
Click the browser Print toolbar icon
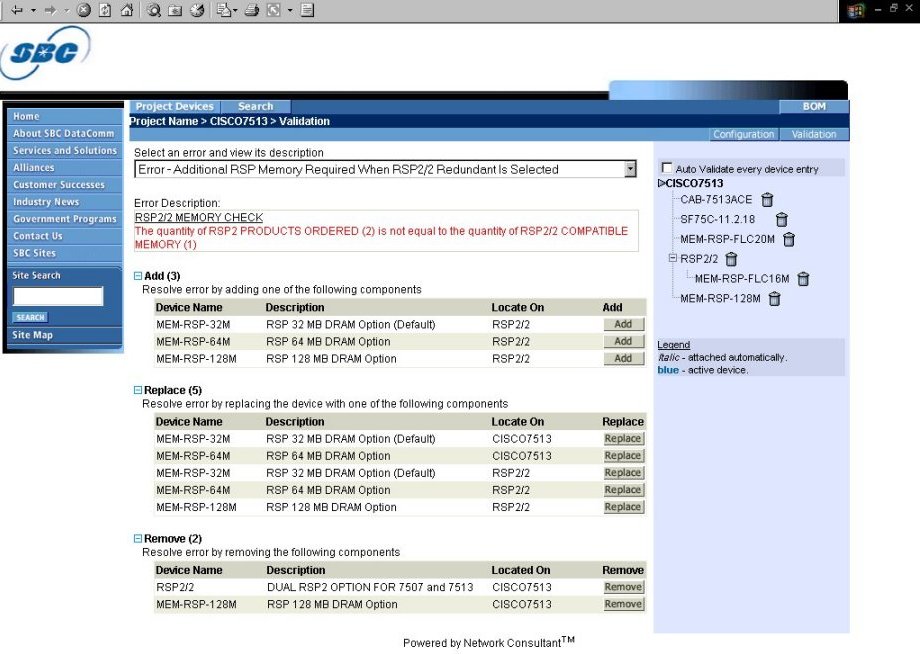point(251,10)
